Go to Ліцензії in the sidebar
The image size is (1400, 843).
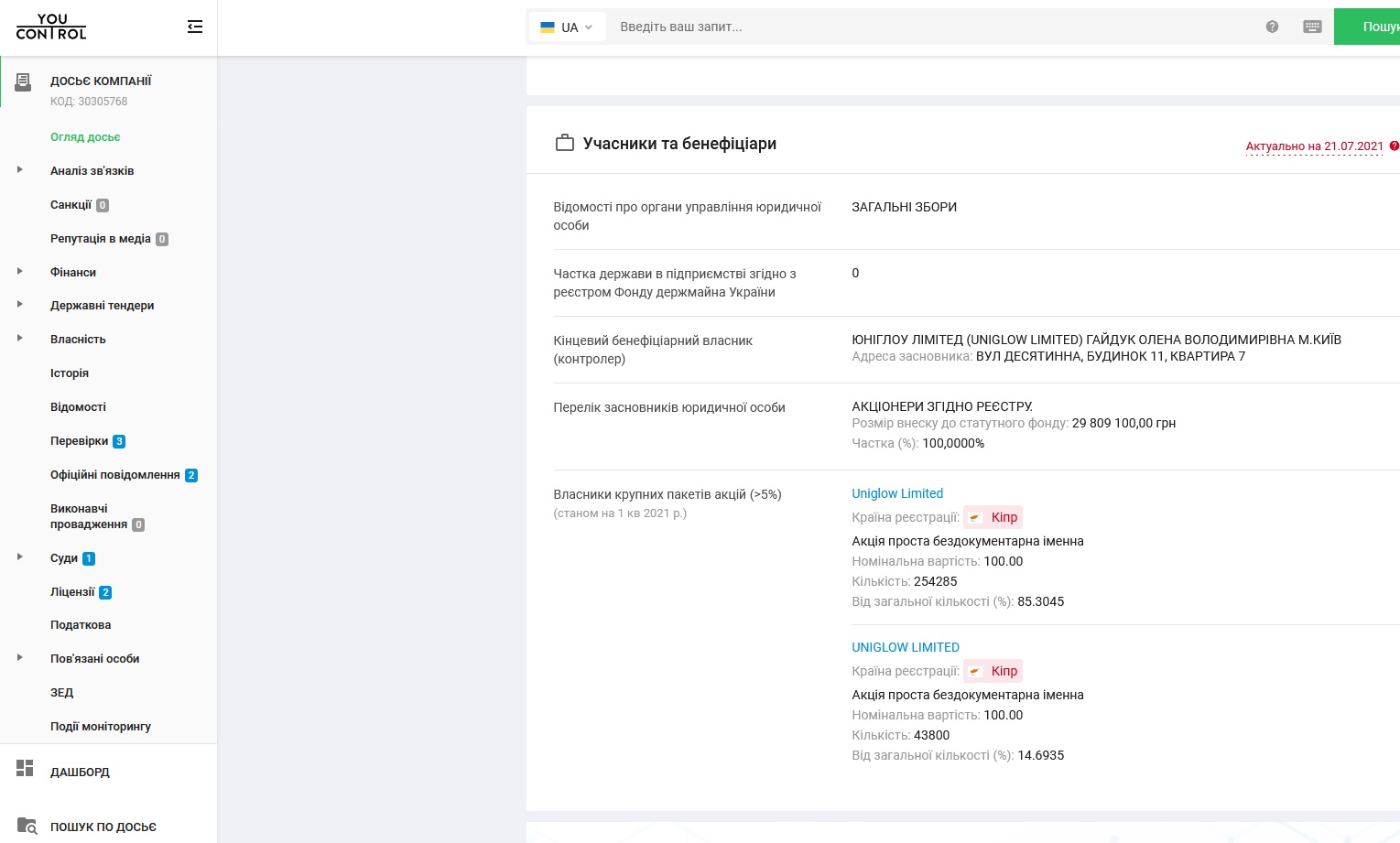tap(72, 592)
